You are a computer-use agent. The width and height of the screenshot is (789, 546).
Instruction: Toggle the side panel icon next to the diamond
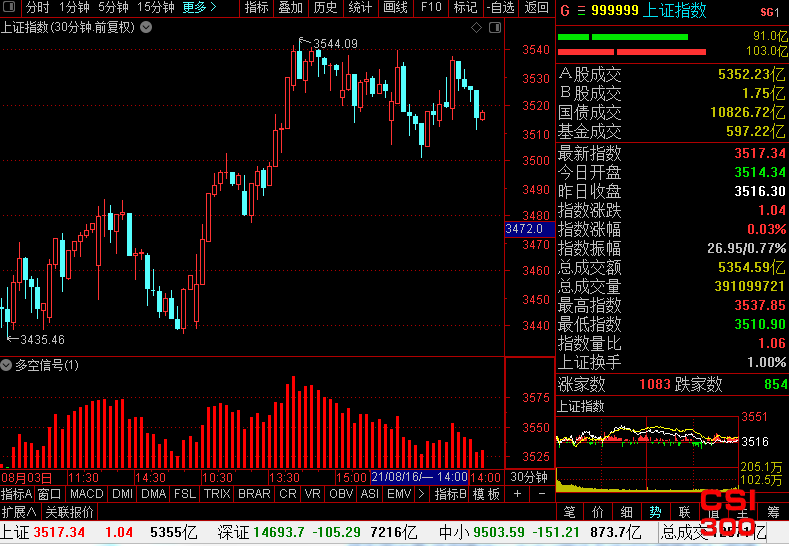tap(495, 28)
